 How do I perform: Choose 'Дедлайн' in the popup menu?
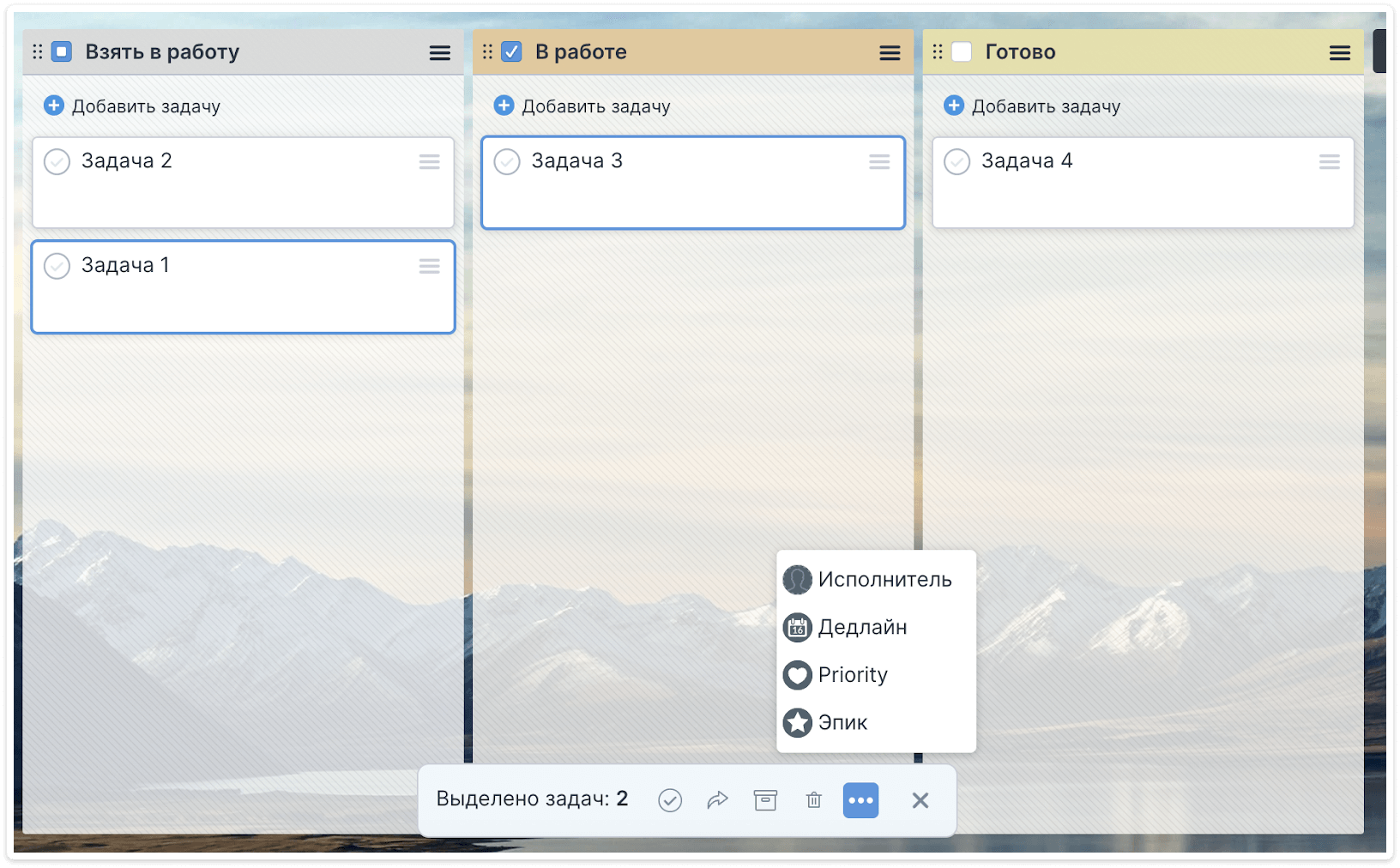(x=861, y=627)
